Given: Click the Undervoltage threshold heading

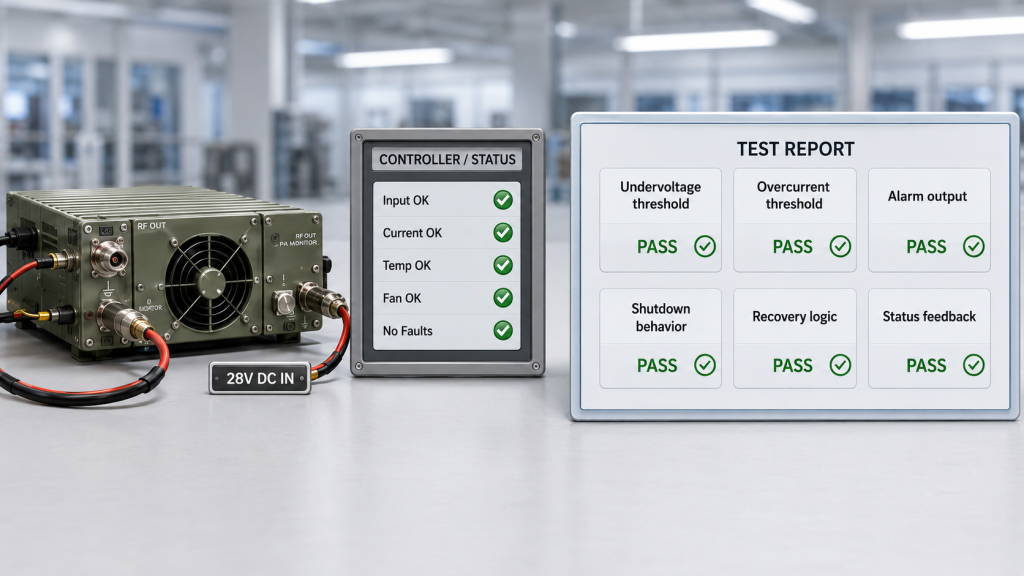Looking at the screenshot, I should (x=660, y=195).
